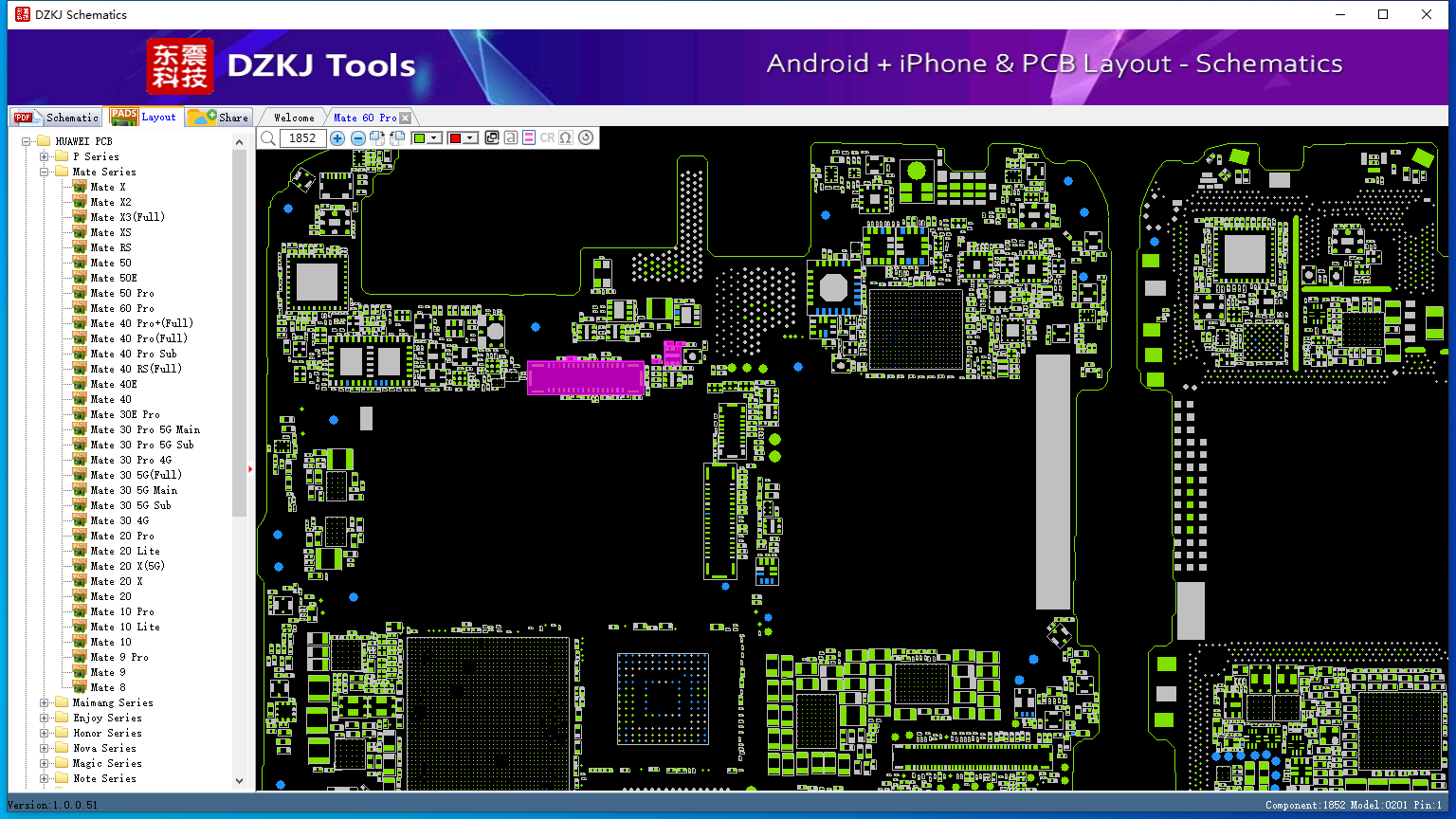Click the Mate 50 PADS file icon
This screenshot has width=1456, height=819.
pos(80,263)
